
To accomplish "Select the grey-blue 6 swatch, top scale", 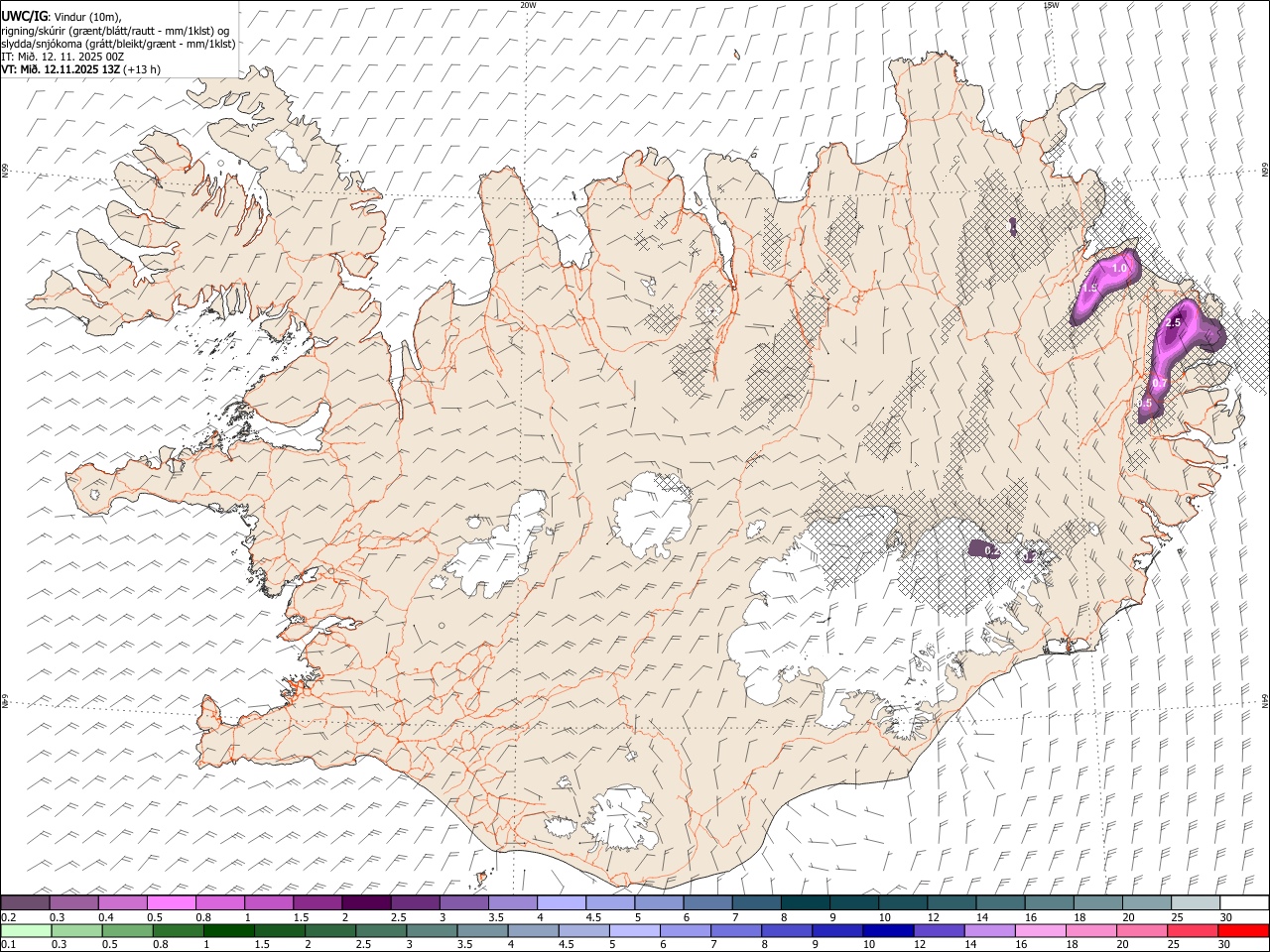I will (707, 903).
